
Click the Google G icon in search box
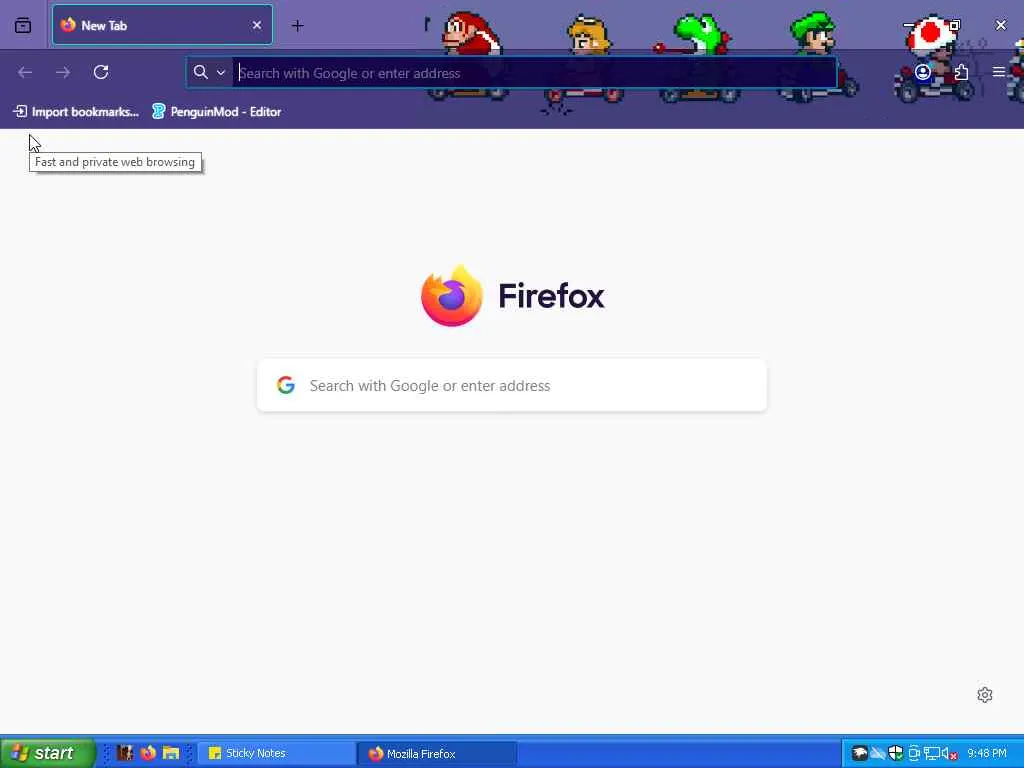coord(285,385)
